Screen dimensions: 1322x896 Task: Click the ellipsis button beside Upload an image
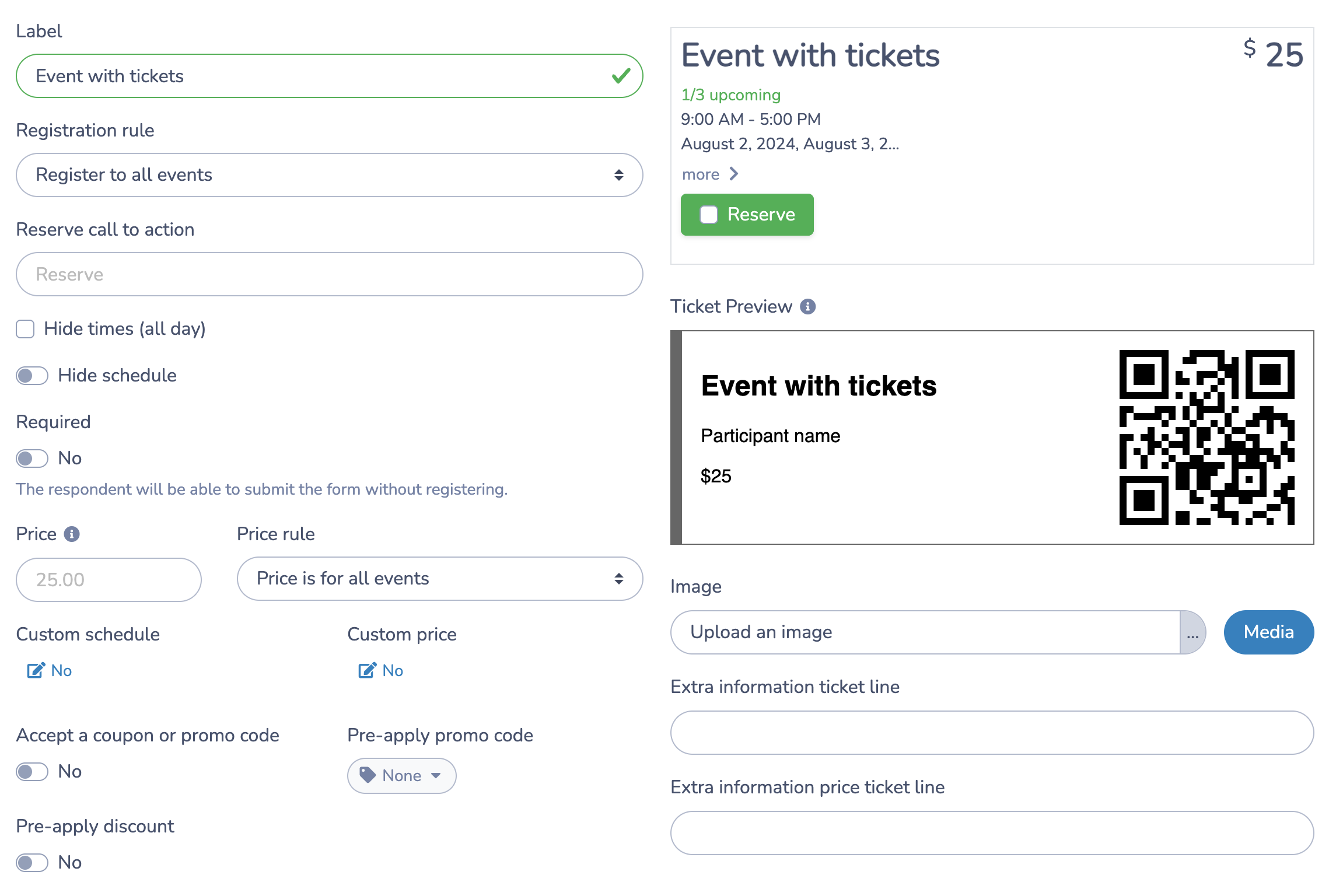[1193, 632]
